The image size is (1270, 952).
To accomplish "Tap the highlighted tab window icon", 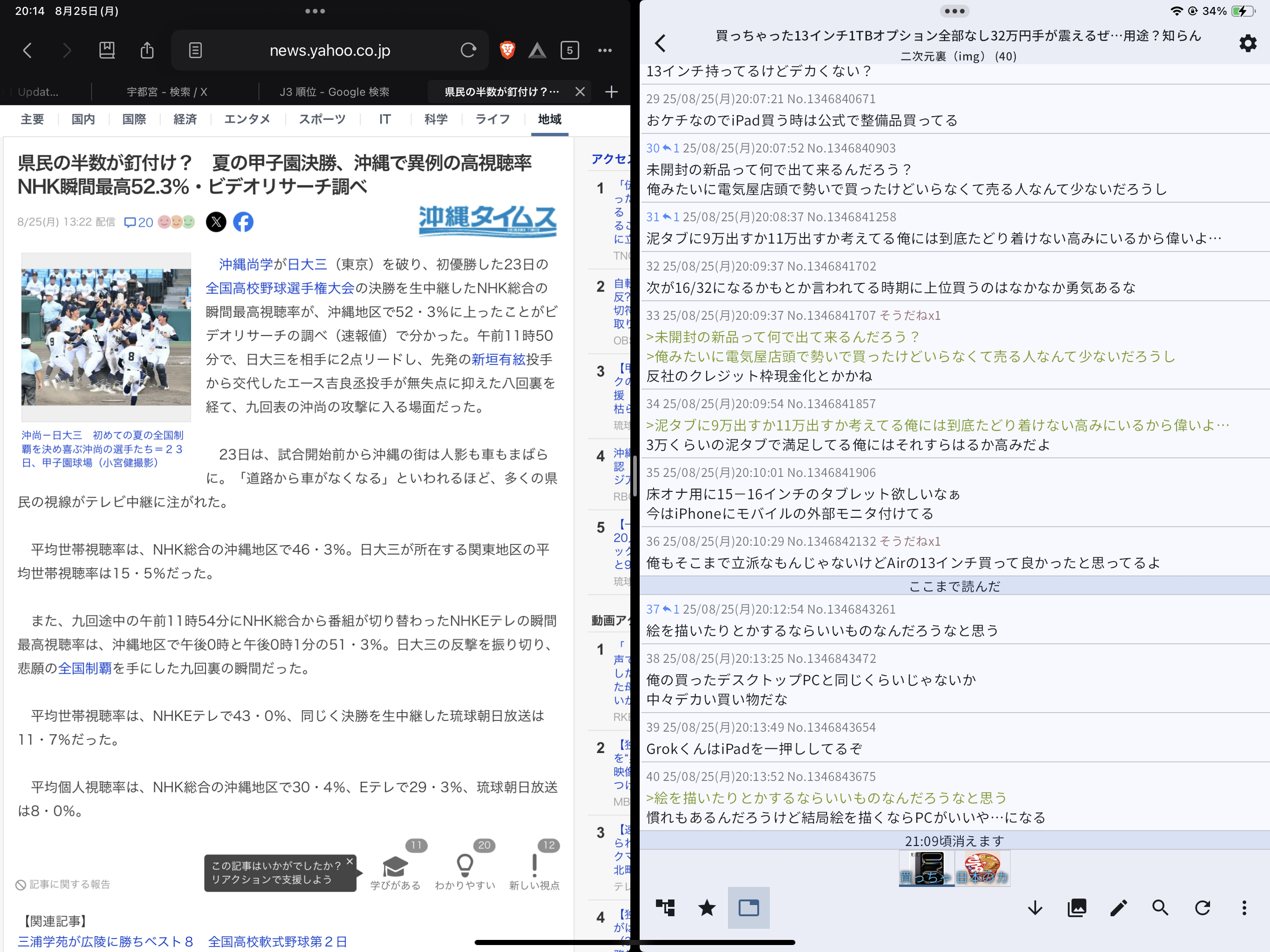I will pos(749,908).
